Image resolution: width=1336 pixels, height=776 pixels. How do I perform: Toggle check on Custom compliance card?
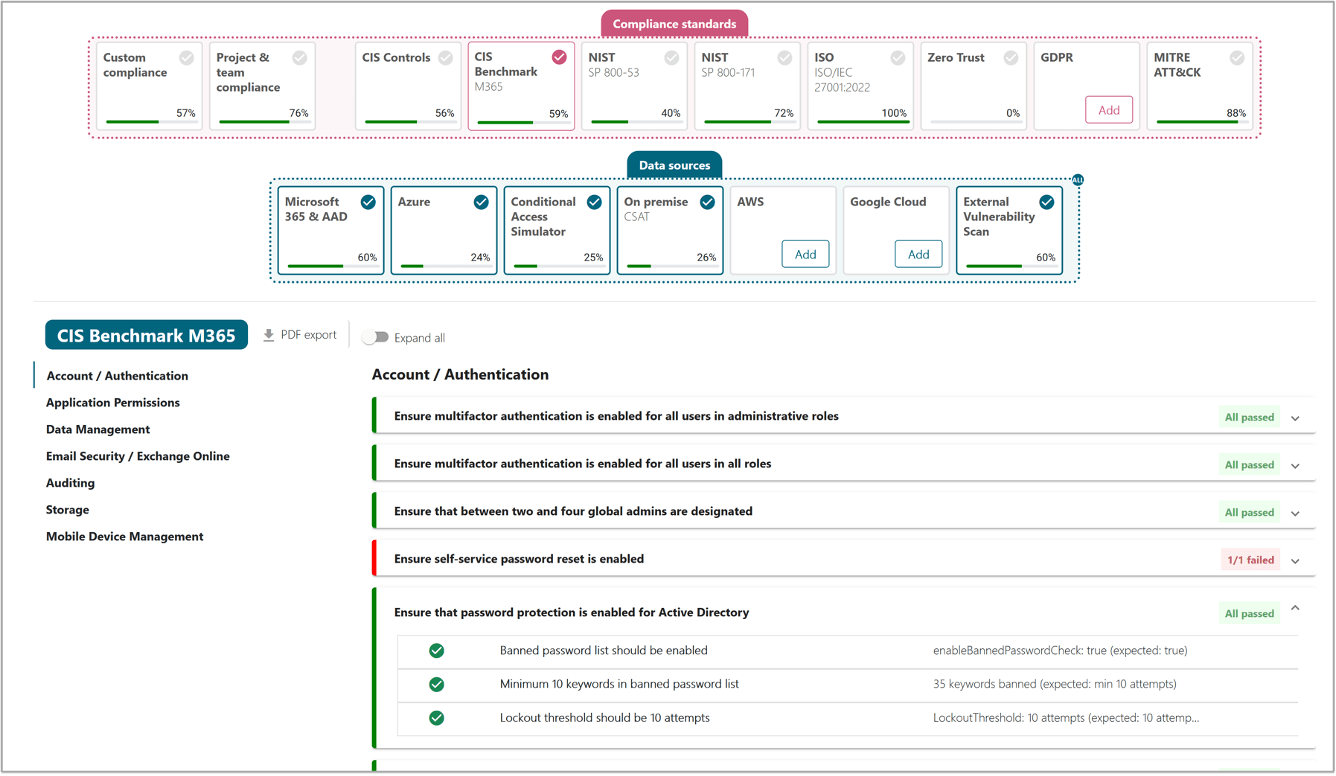point(186,58)
